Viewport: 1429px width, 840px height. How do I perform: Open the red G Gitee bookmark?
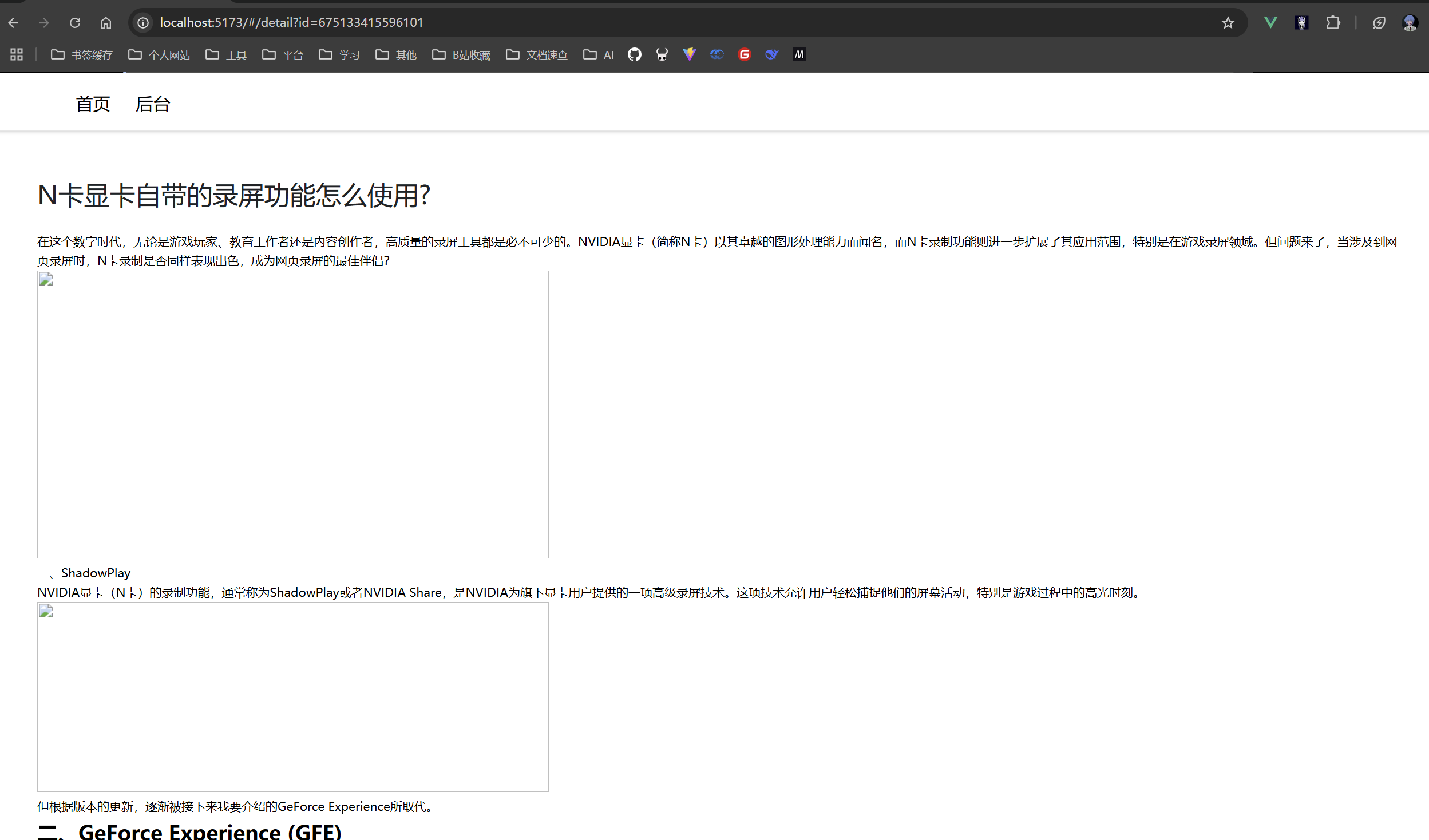[744, 54]
